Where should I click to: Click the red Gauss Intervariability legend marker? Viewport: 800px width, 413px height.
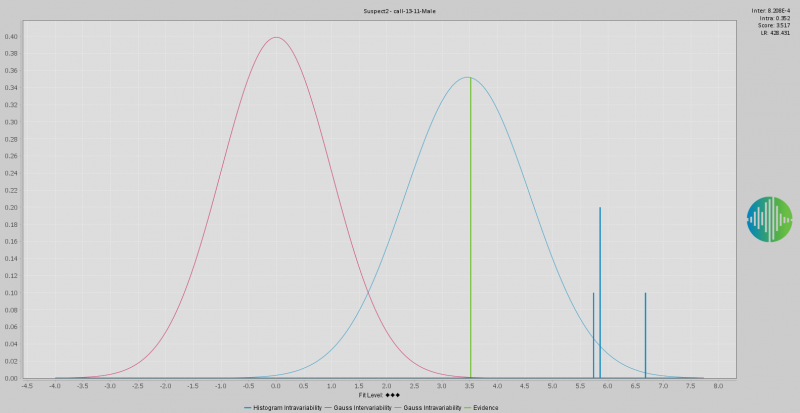[x=328, y=408]
